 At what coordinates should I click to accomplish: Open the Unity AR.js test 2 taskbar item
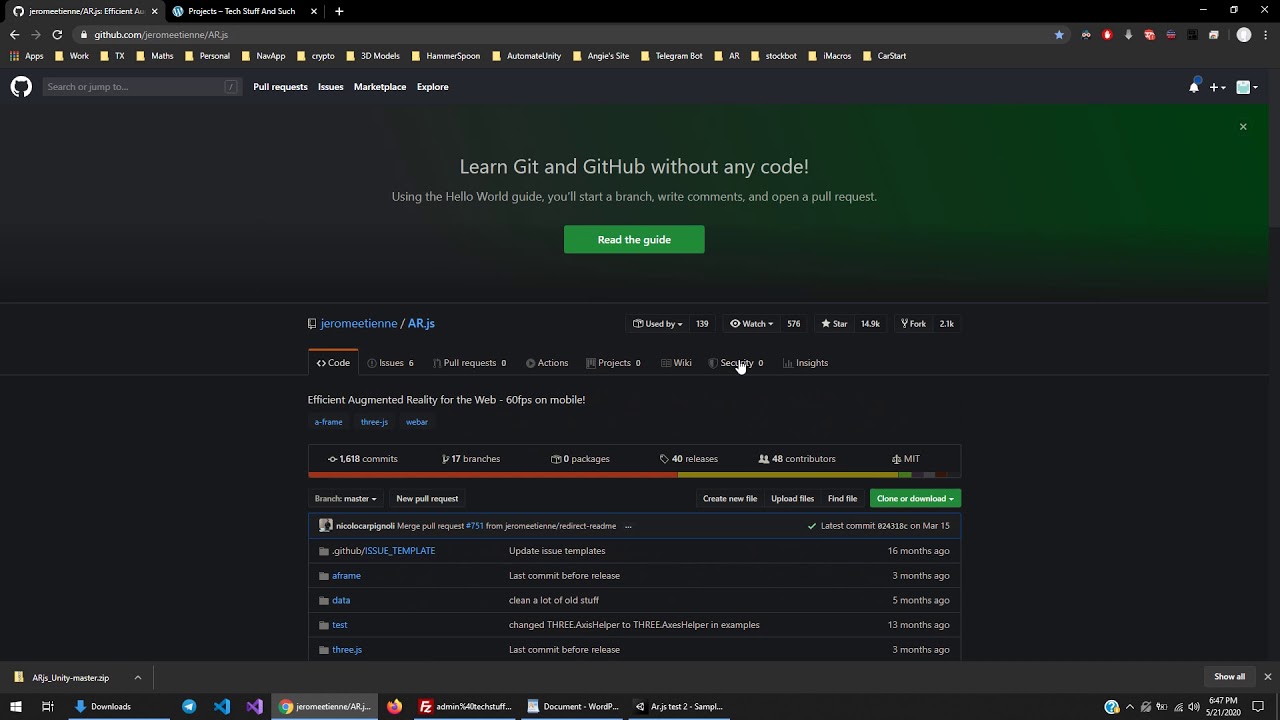point(680,706)
